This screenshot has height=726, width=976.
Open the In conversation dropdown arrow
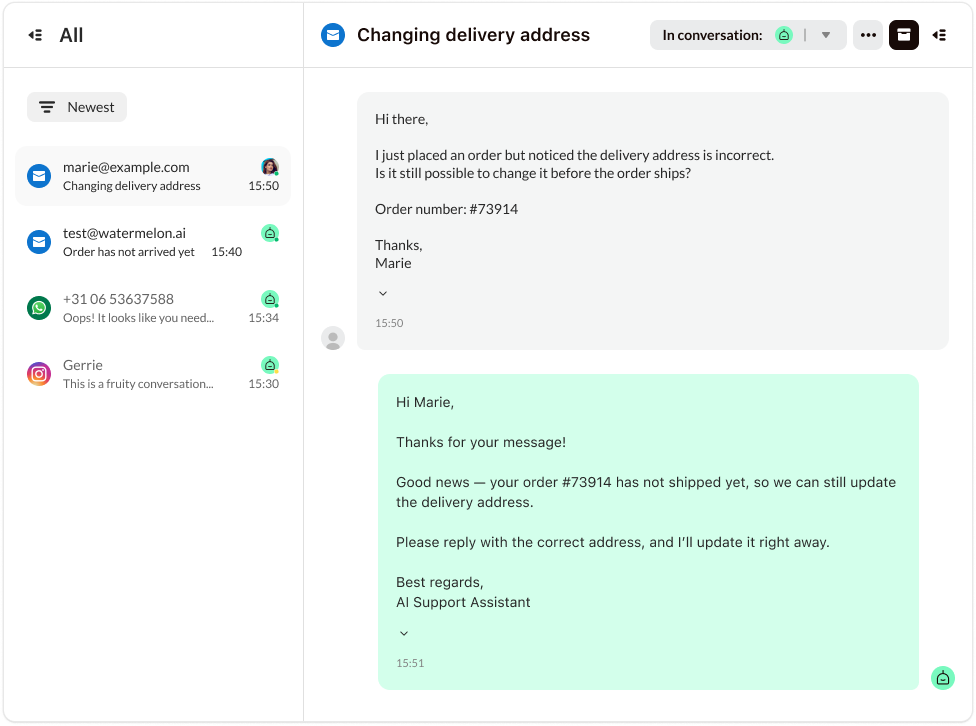826,35
